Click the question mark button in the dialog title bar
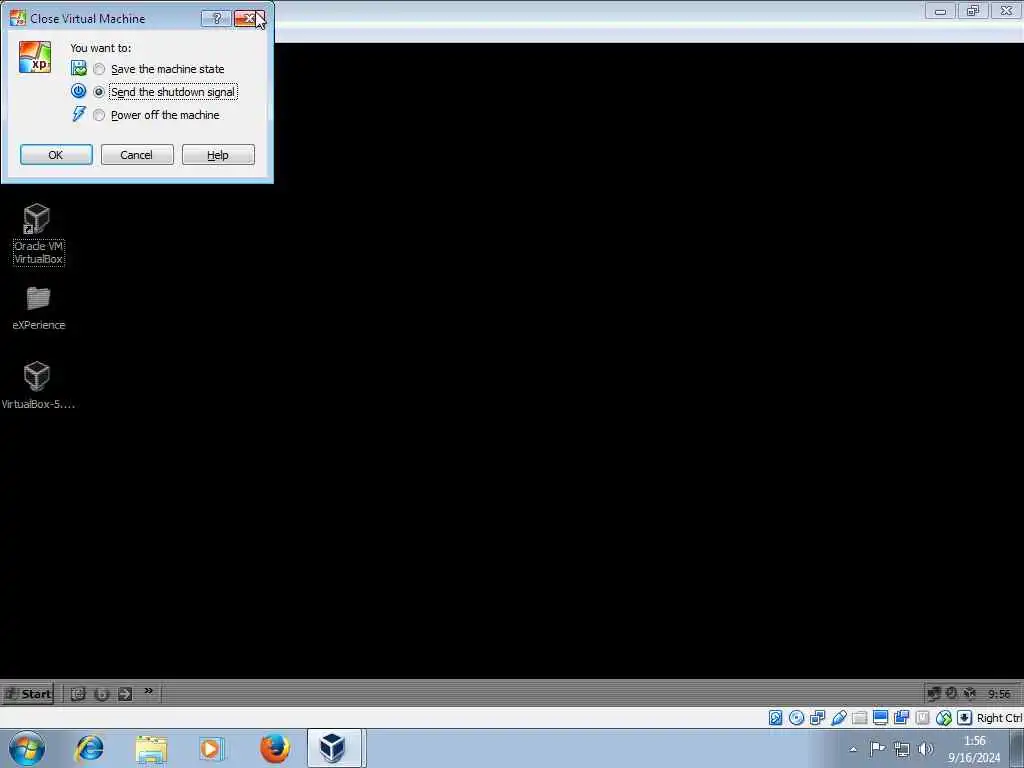The image size is (1024, 768). pos(216,18)
